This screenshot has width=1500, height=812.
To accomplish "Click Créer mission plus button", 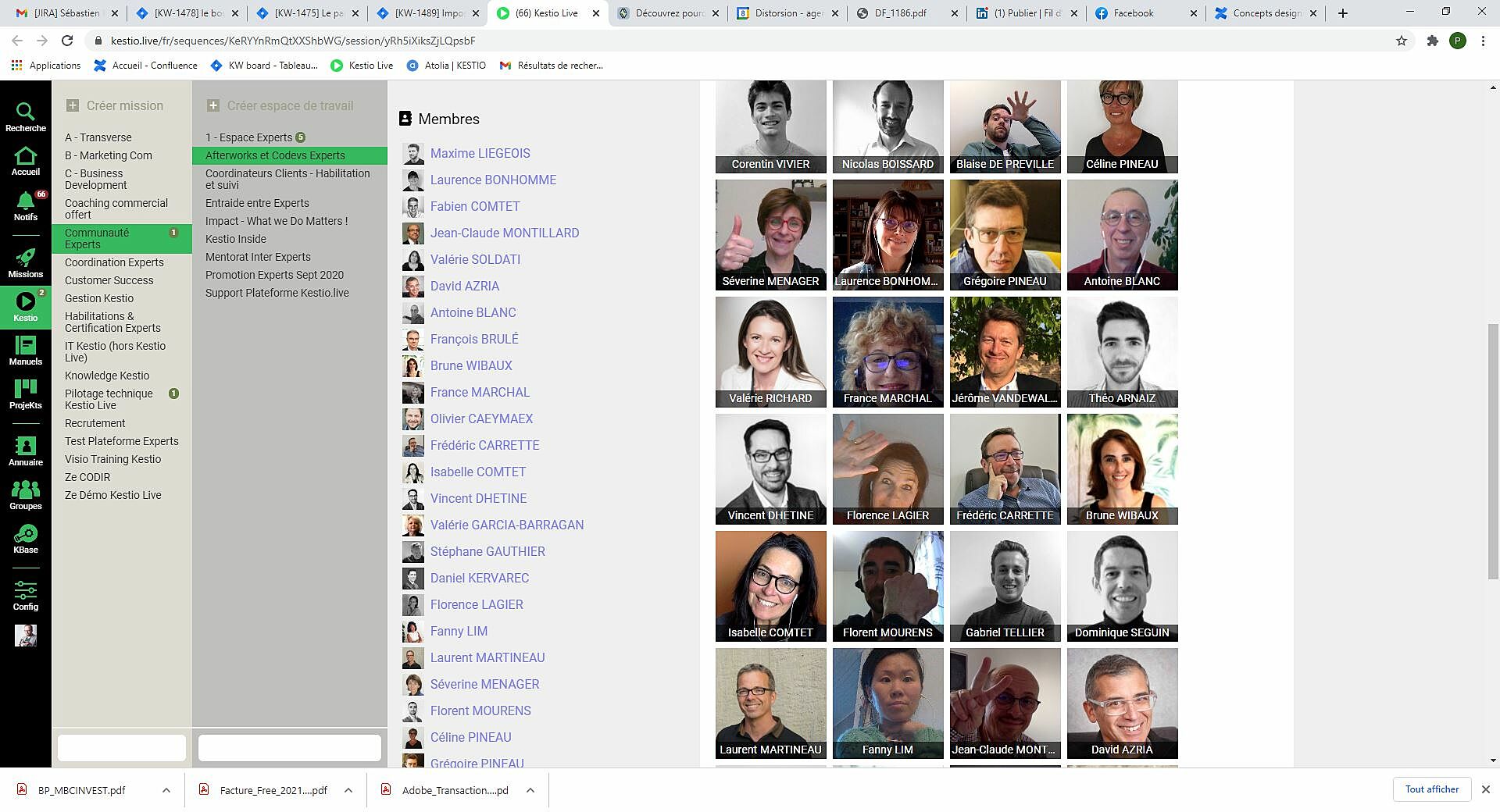I will click(x=73, y=105).
